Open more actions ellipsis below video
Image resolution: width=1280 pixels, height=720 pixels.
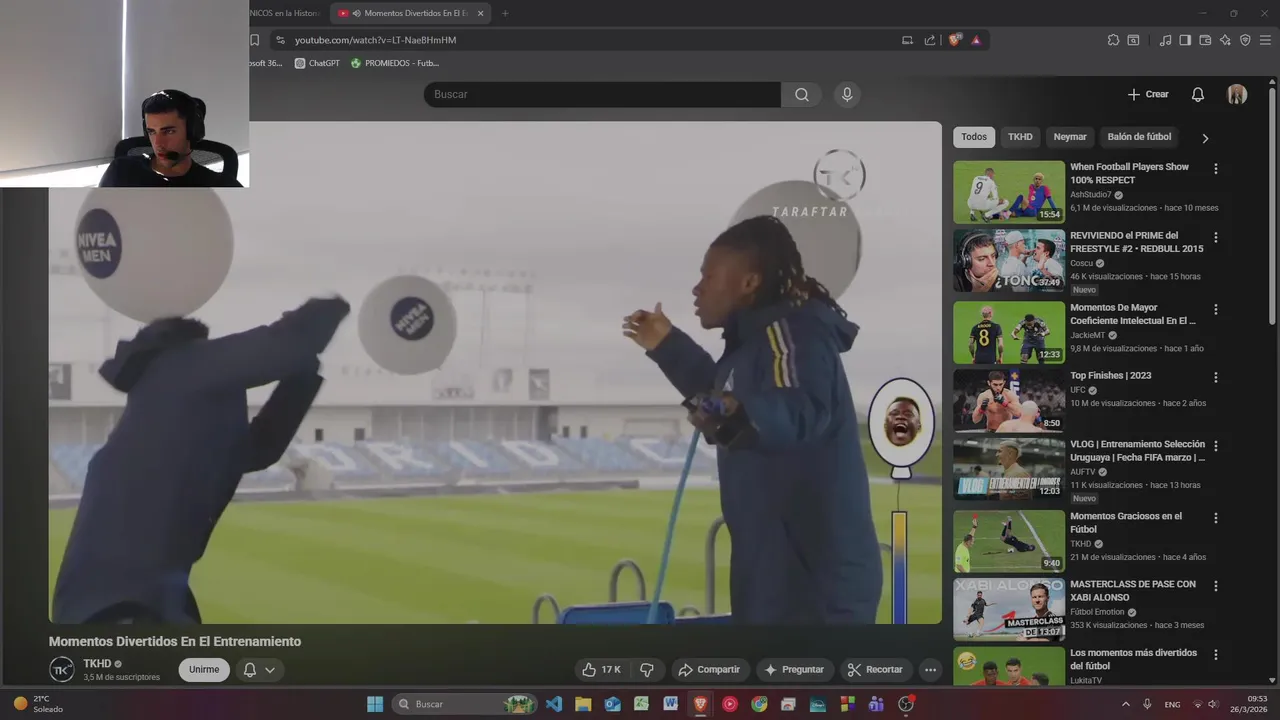click(x=930, y=670)
